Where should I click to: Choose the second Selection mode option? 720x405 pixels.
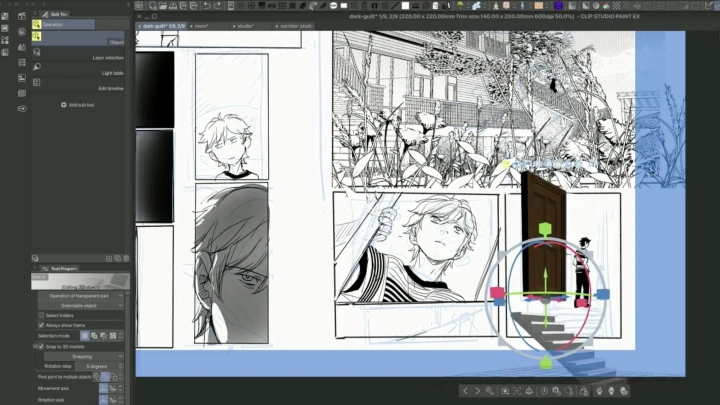click(94, 336)
